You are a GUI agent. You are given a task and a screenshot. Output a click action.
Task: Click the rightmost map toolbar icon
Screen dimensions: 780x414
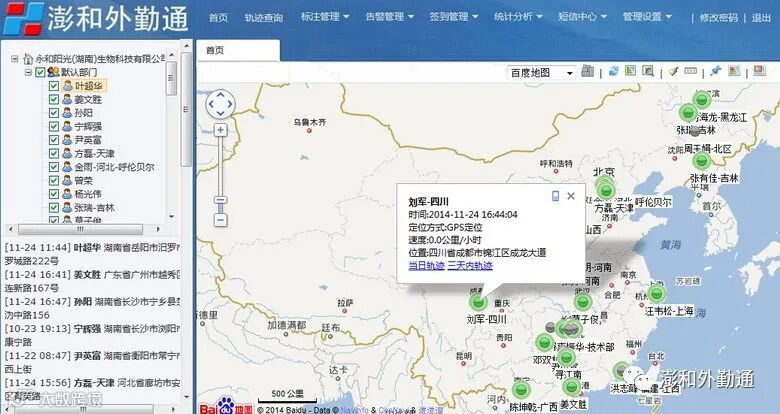tap(760, 71)
